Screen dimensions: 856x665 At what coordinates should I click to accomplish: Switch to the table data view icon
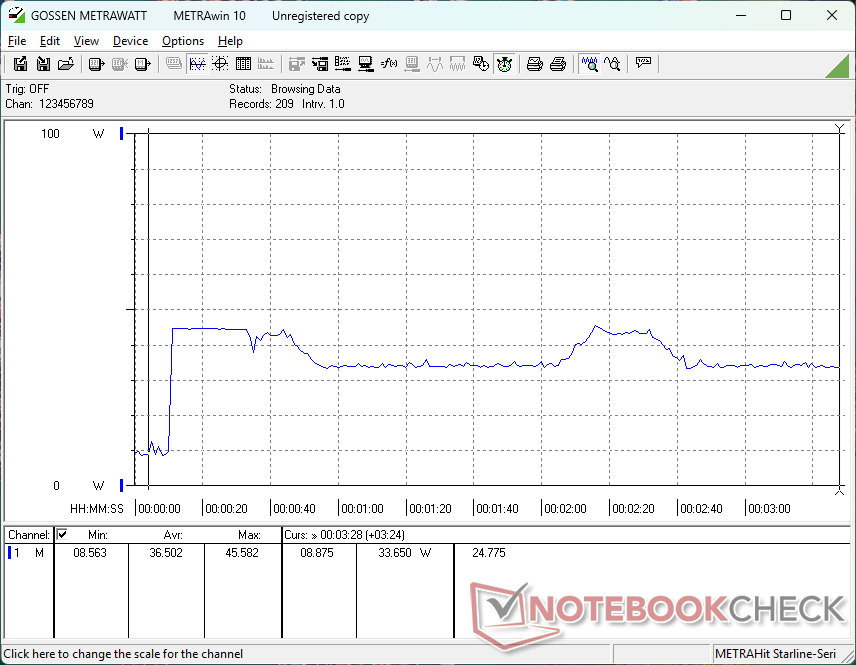tap(243, 64)
